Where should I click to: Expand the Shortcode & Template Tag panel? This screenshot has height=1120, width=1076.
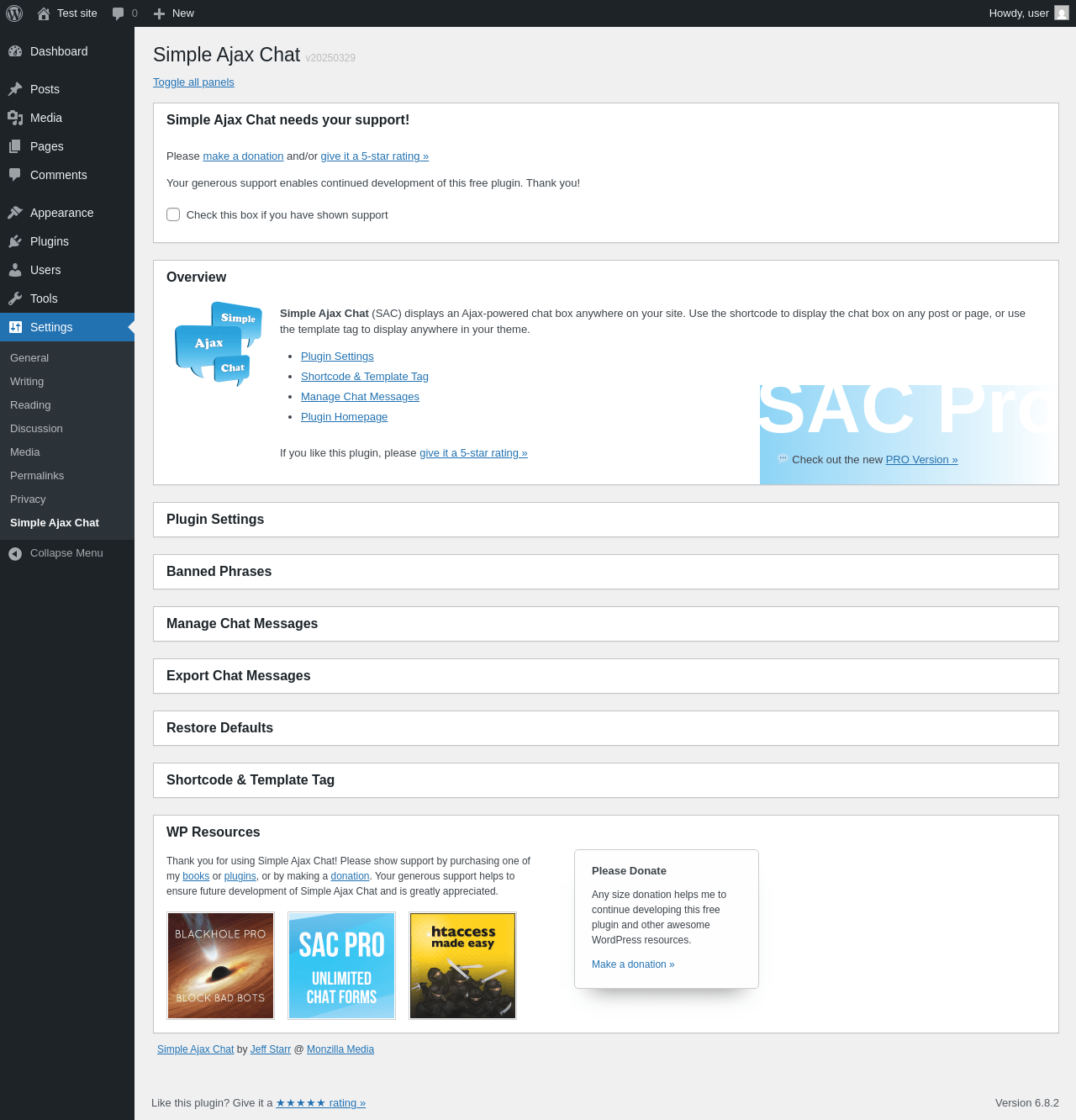[x=605, y=780]
